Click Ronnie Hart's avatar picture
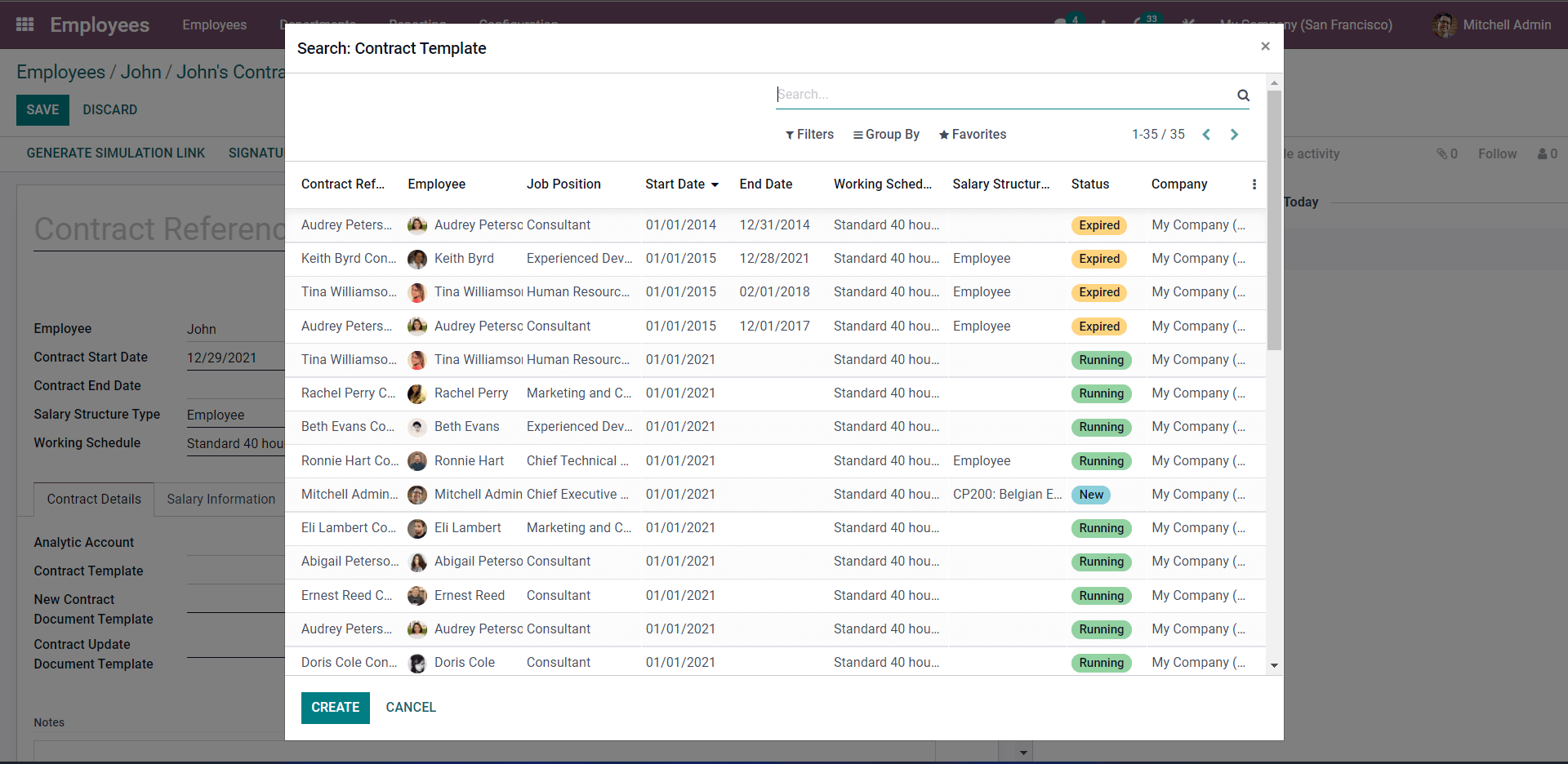Screen dimensions: 1568x764 pyautogui.click(x=417, y=461)
